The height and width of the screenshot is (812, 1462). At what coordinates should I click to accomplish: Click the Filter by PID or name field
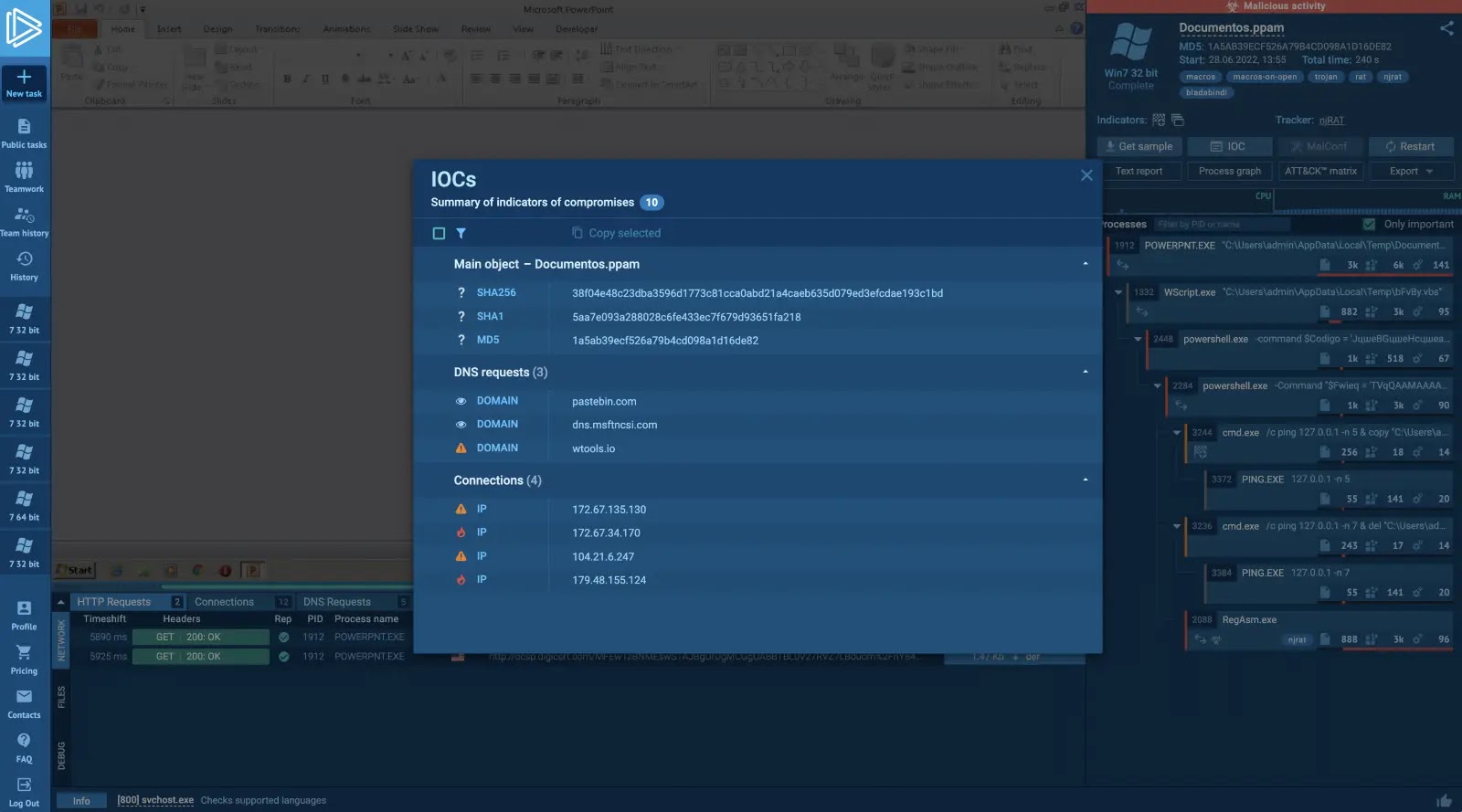coord(1221,224)
